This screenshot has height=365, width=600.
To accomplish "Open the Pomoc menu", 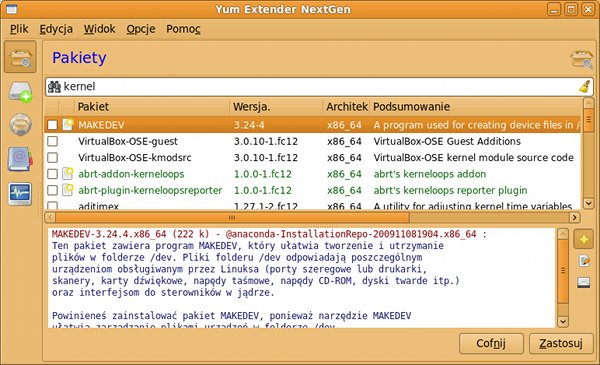I will coord(183,29).
